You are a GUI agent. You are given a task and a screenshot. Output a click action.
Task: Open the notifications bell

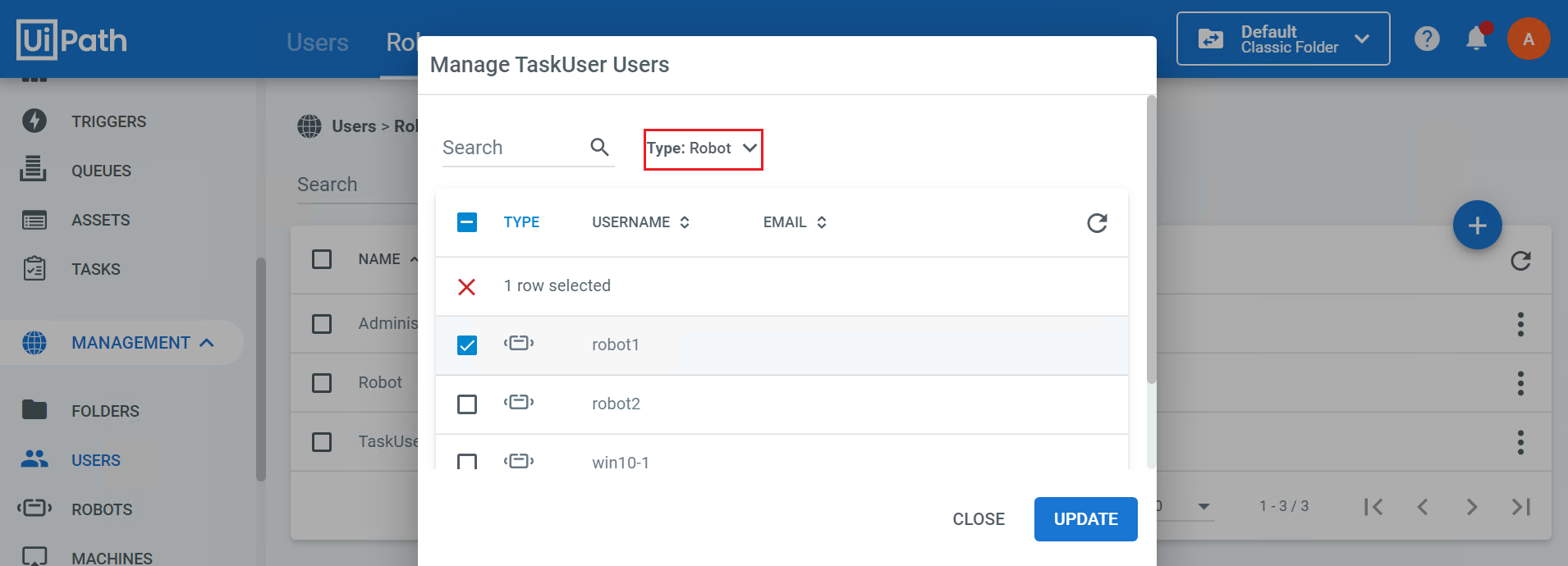[1477, 38]
